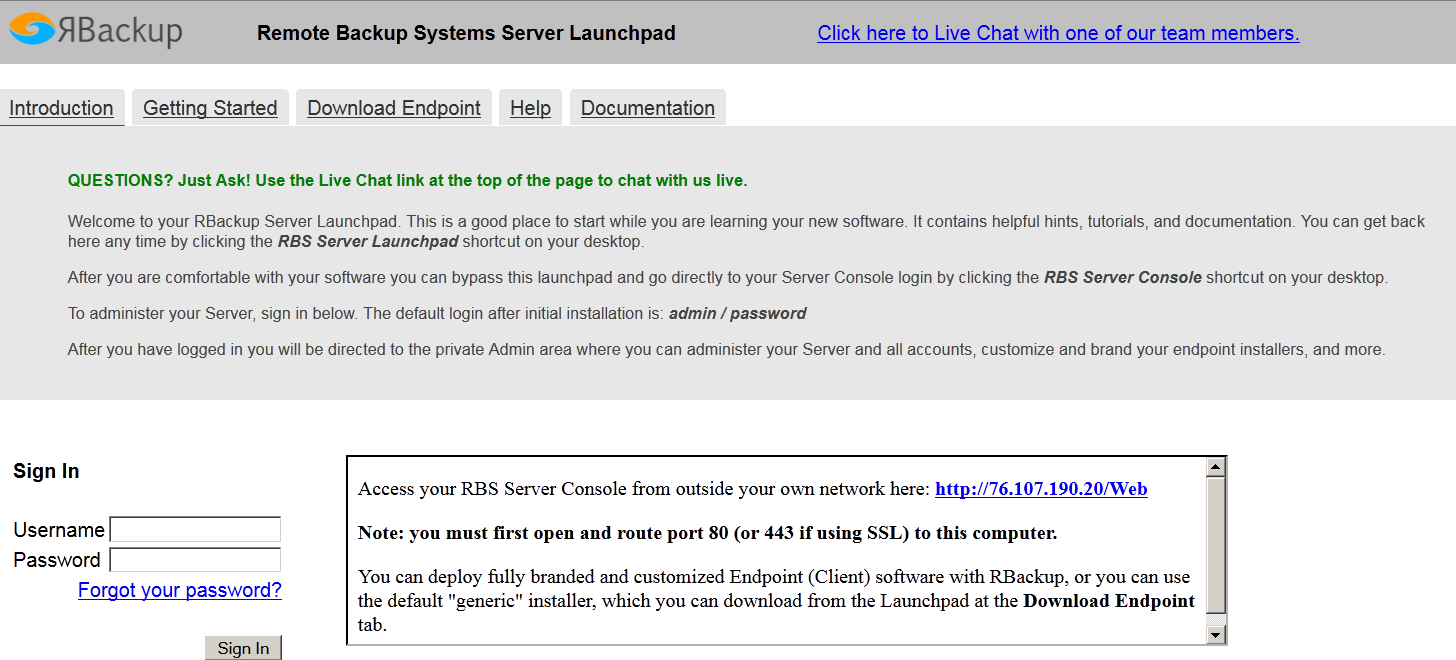Click the Remote Backup Systems Server Launchpad title
Image resolution: width=1456 pixels, height=660 pixels.
coord(466,33)
